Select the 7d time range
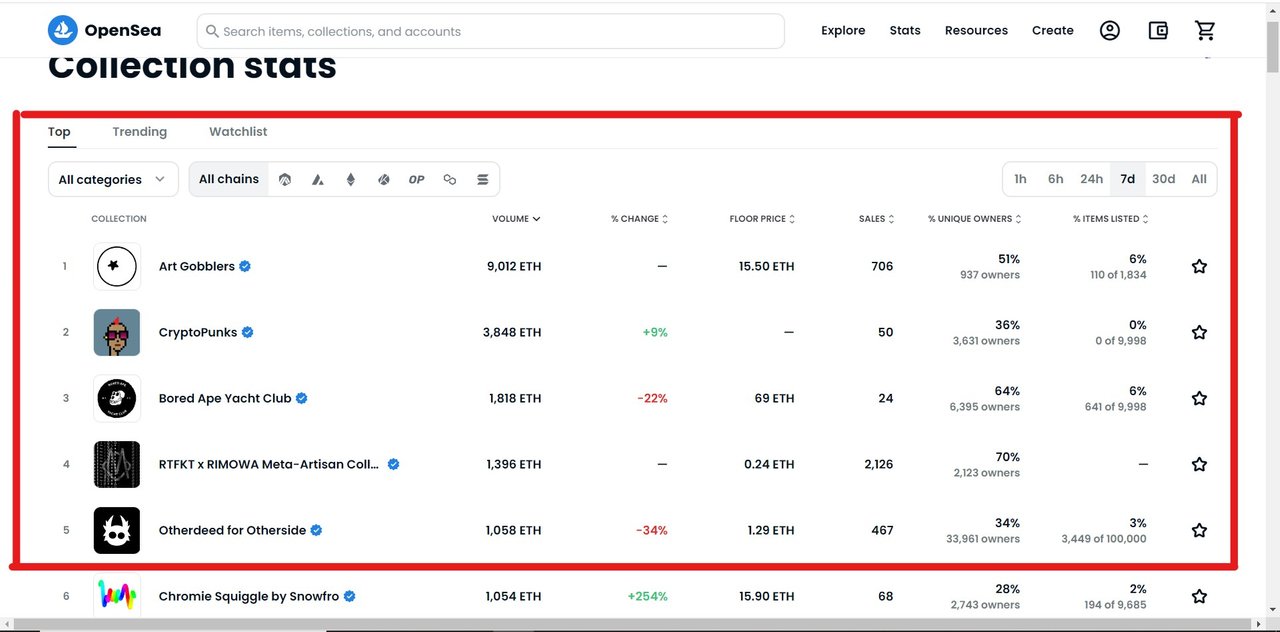This screenshot has width=1280, height=632. click(x=1127, y=179)
